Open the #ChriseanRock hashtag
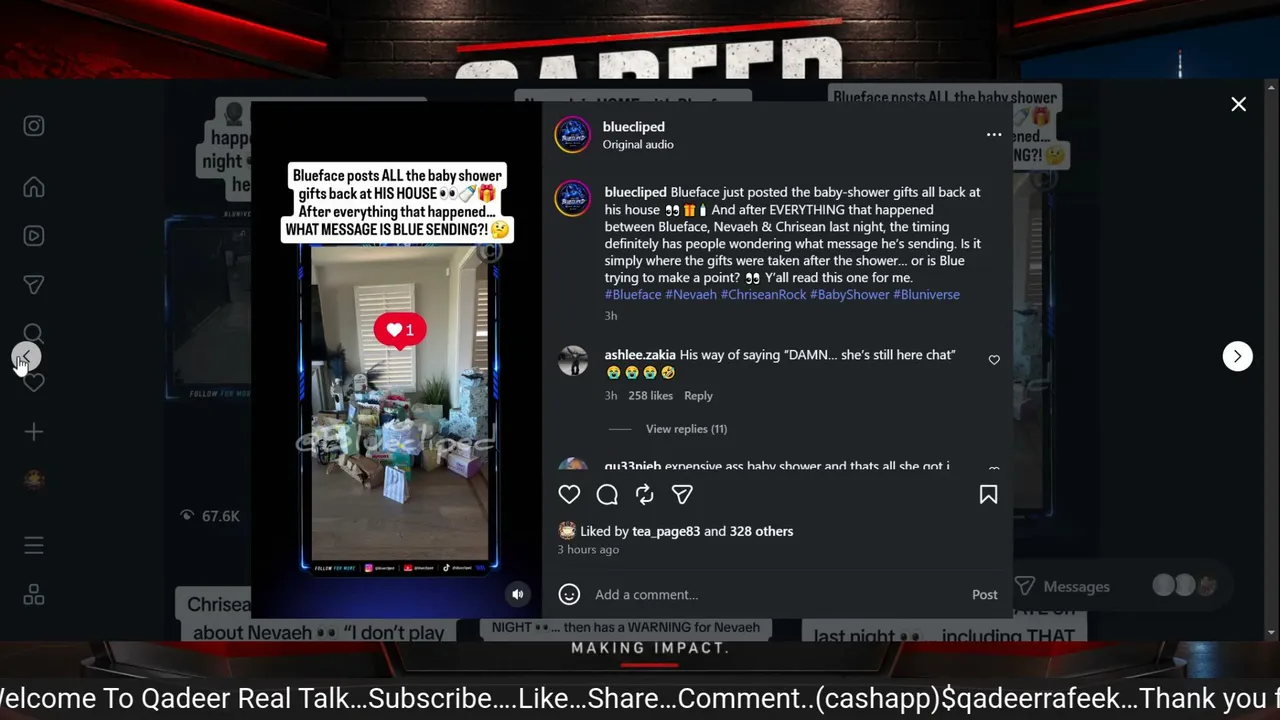The height and width of the screenshot is (720, 1280). (763, 294)
